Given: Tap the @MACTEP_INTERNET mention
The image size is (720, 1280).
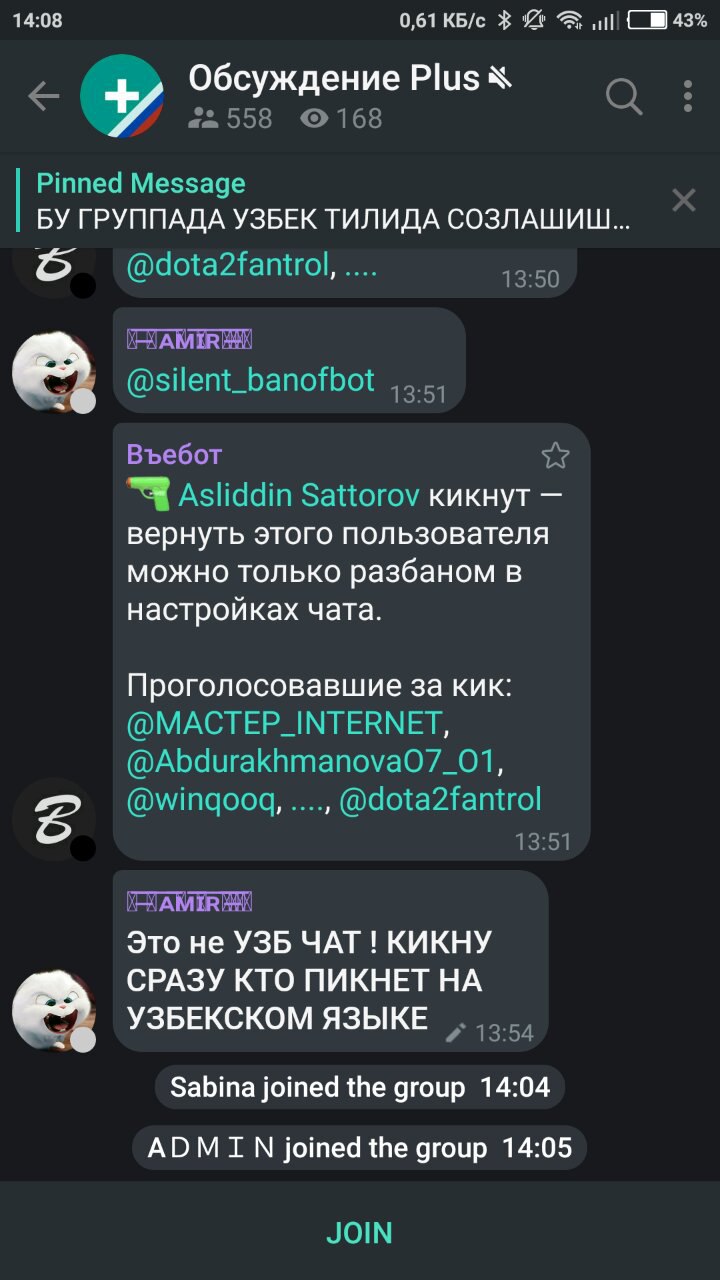Looking at the screenshot, I should coord(284,723).
